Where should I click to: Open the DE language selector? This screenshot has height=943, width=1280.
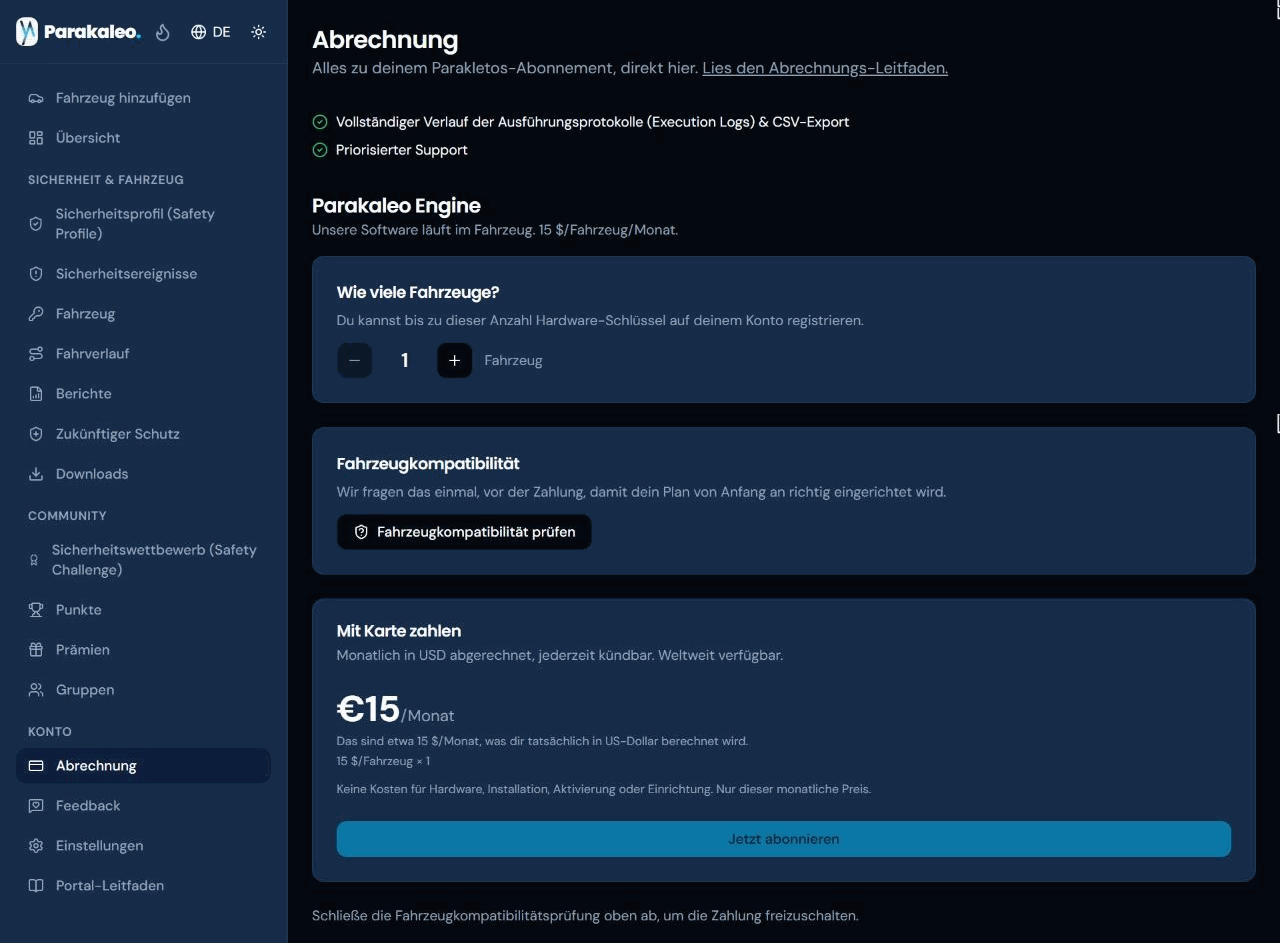coord(211,32)
